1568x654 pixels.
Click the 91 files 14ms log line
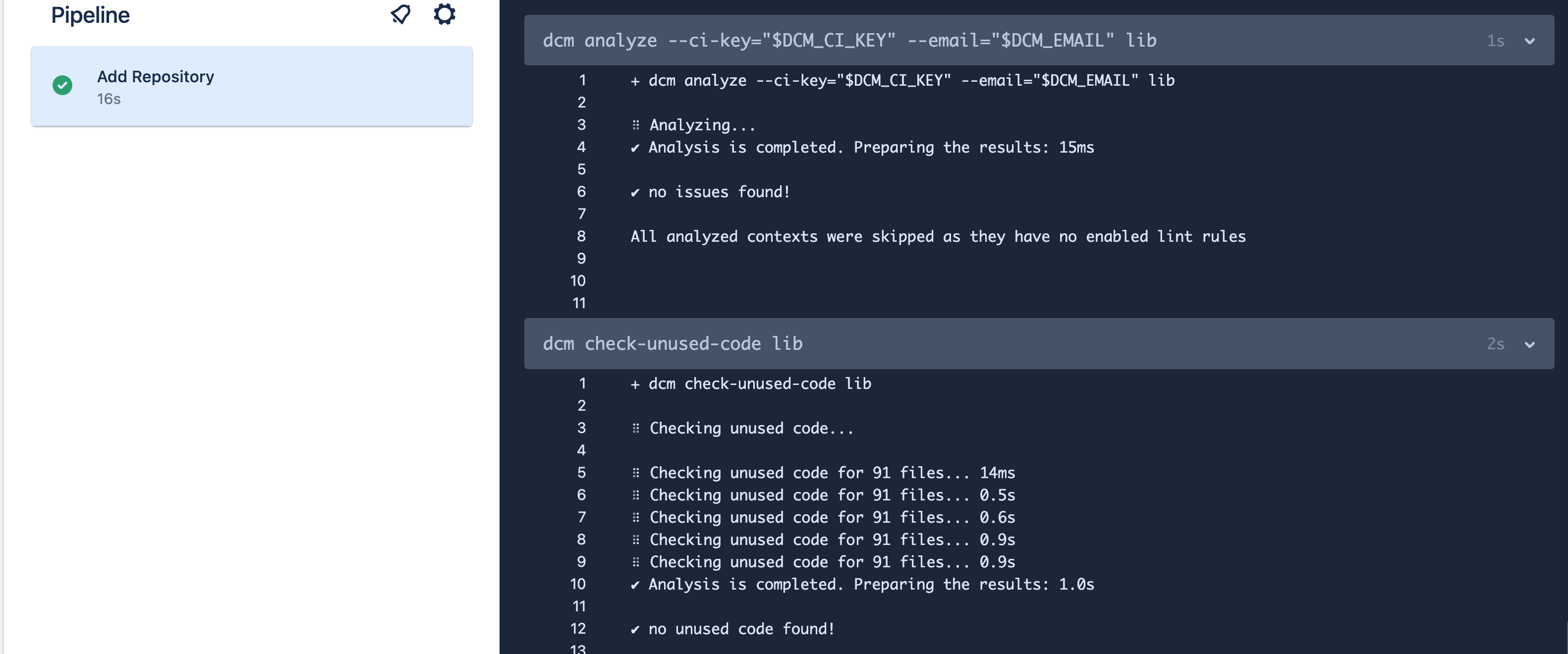point(823,473)
